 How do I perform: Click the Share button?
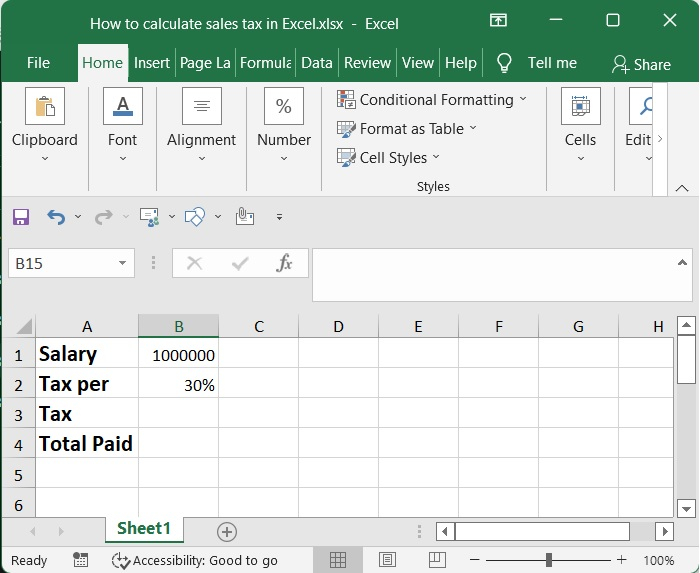[641, 64]
